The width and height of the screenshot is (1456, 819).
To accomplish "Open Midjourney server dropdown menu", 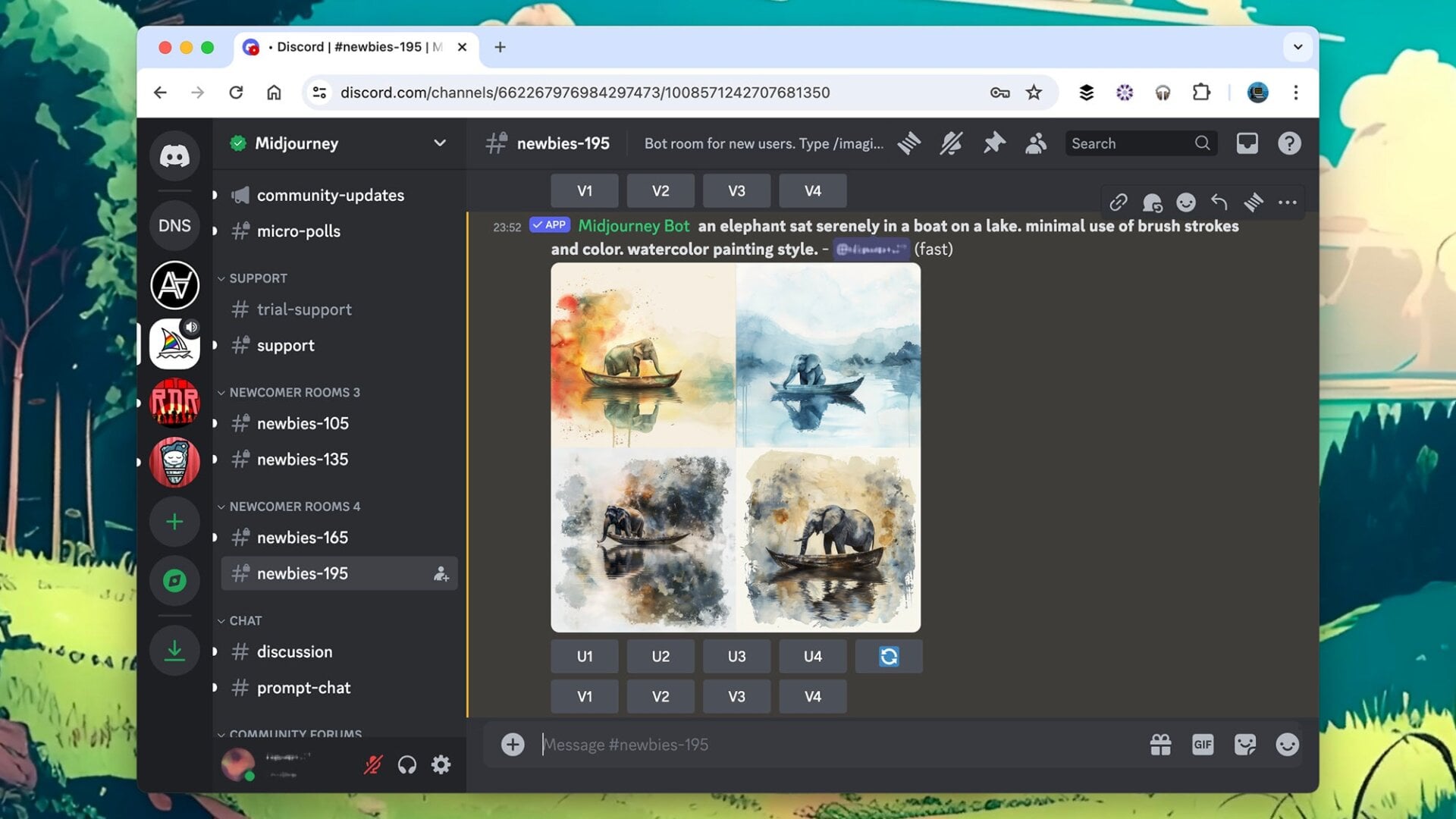I will tap(439, 143).
